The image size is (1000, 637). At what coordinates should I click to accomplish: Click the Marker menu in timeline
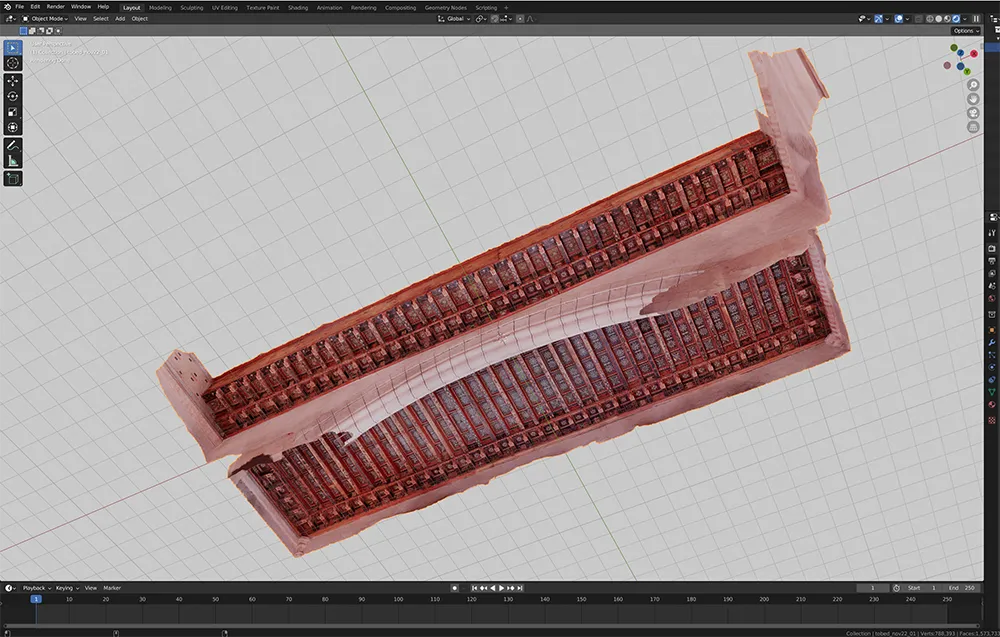click(x=112, y=588)
